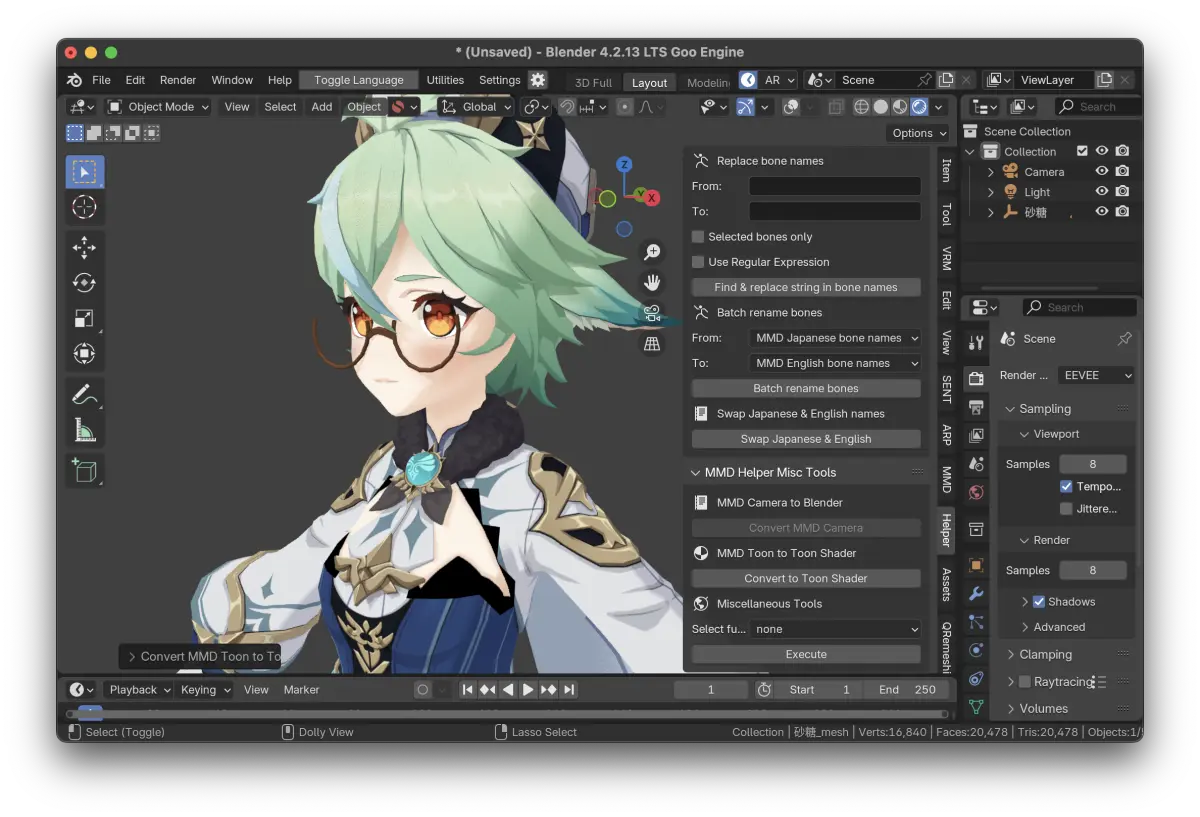Viewport: 1200px width, 817px height.
Task: Uncheck Collection exclude-from-view-layer checkbox
Action: (1082, 151)
